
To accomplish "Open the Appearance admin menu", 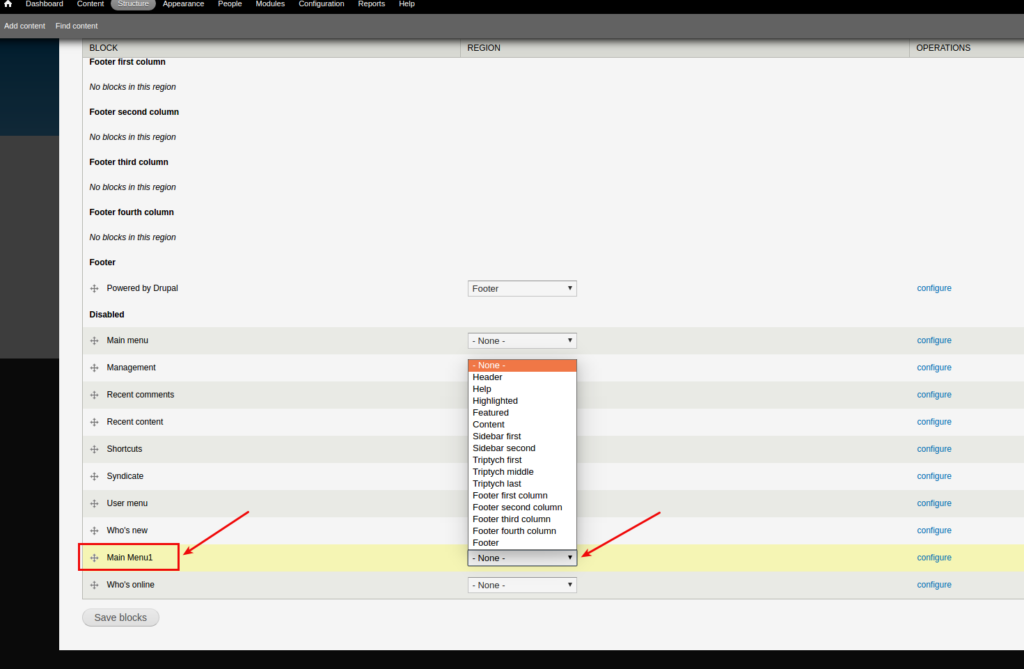I will [184, 4].
